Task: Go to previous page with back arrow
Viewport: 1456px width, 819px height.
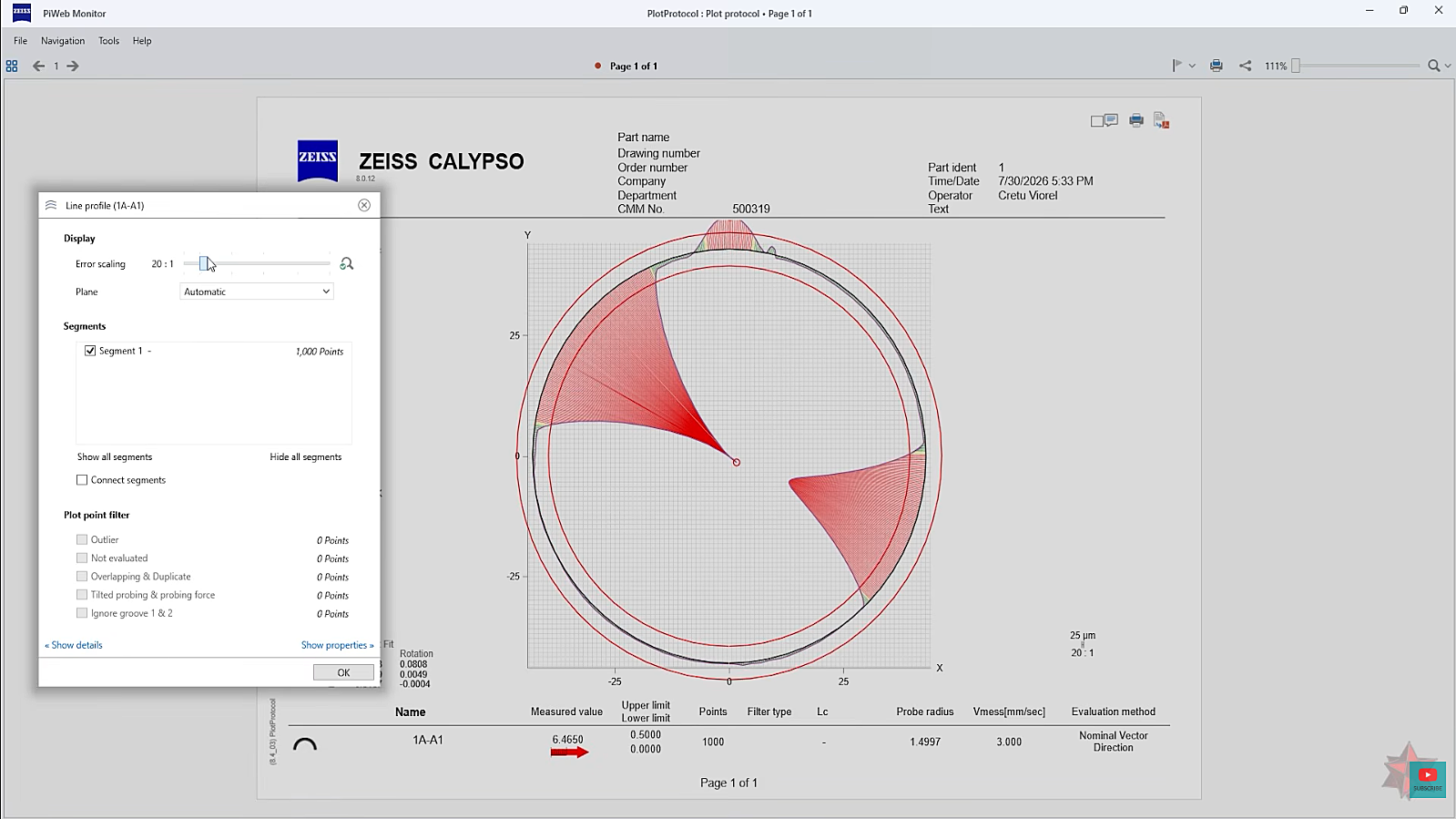Action: [38, 67]
